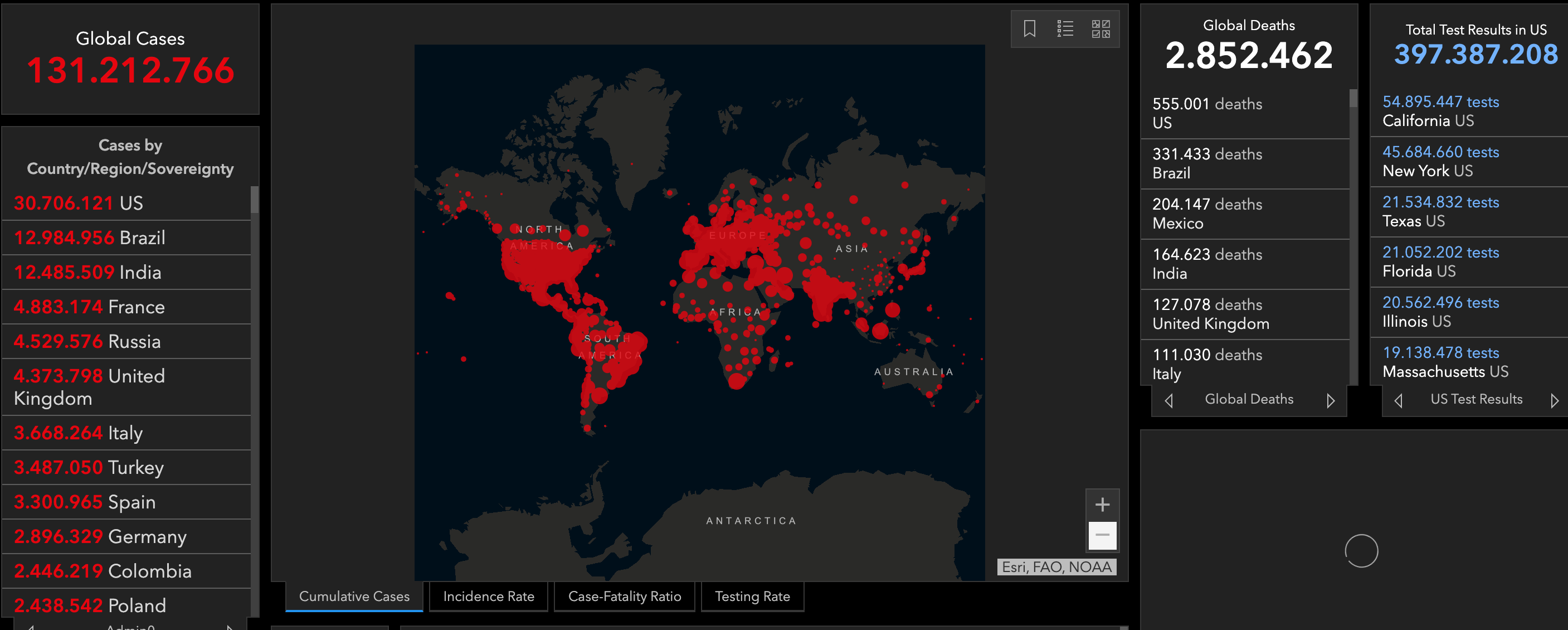
Task: Open the basemap gallery grid icon
Action: pyautogui.click(x=1100, y=28)
